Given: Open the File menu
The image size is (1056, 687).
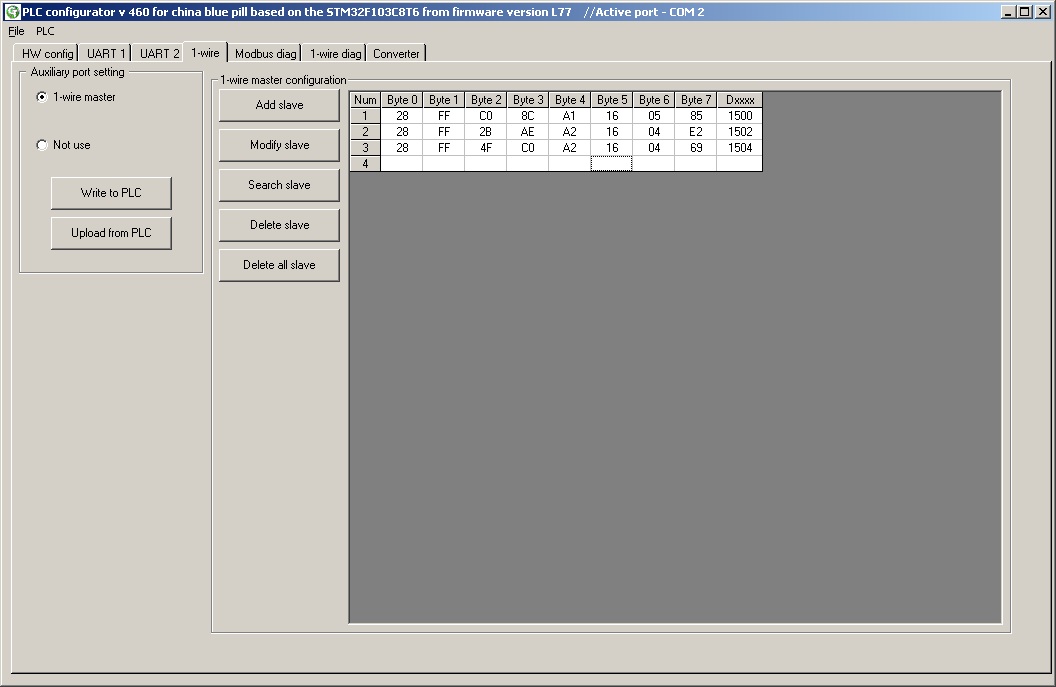Looking at the screenshot, I should click(16, 31).
